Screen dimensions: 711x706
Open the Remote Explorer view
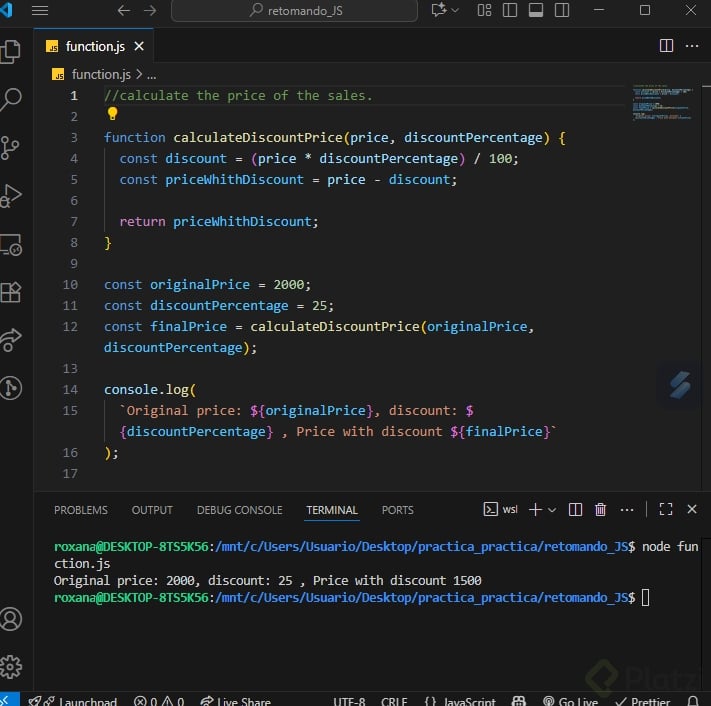[11, 244]
